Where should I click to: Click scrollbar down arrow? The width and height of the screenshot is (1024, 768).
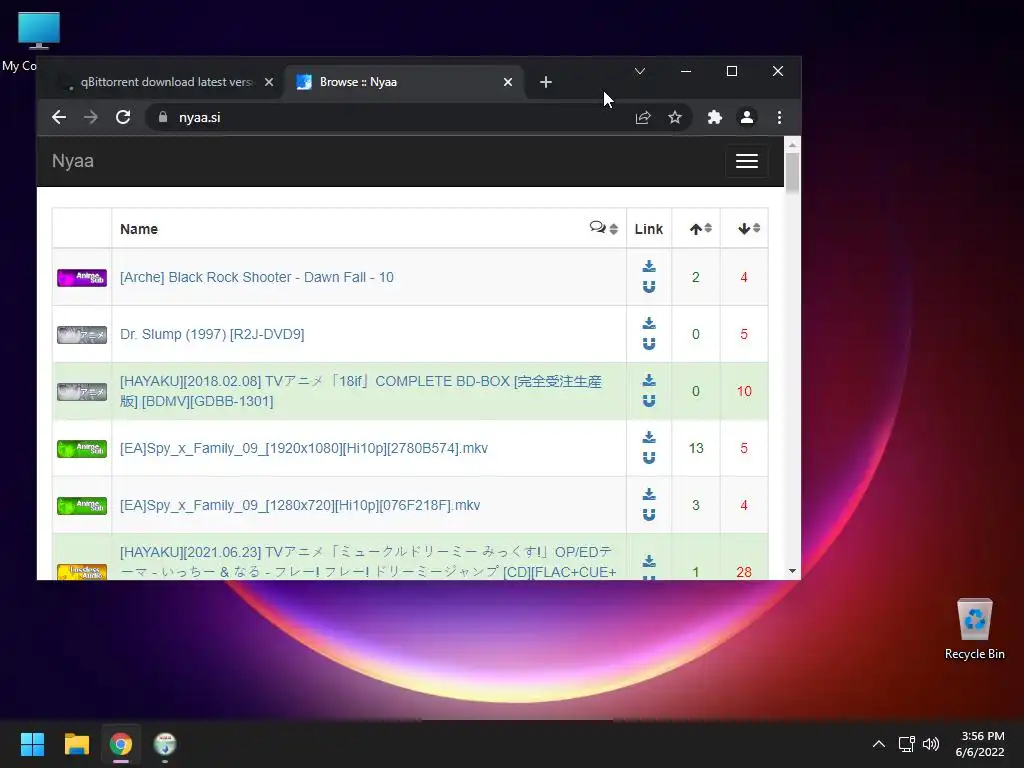coord(792,571)
